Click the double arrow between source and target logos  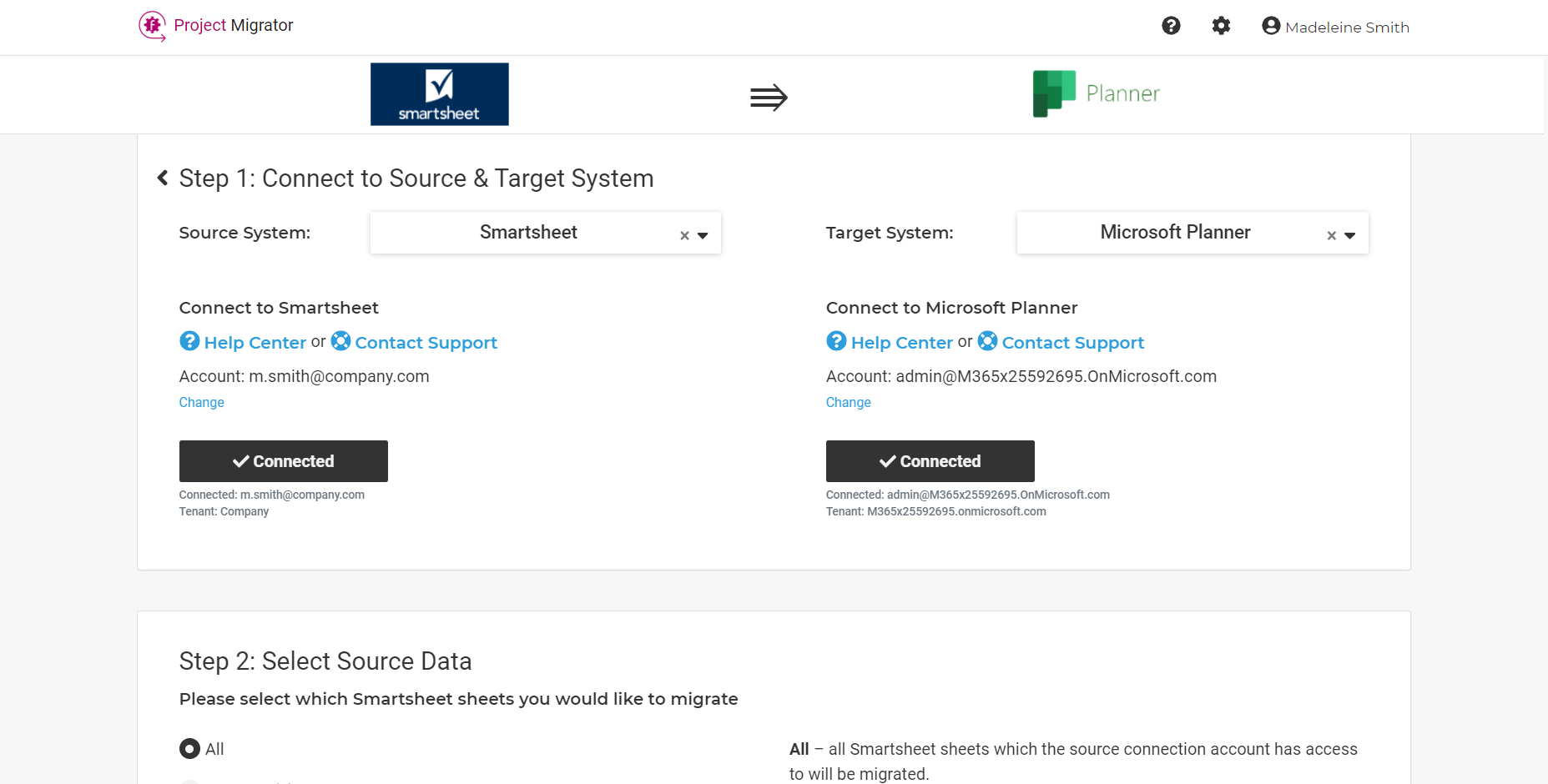point(769,98)
